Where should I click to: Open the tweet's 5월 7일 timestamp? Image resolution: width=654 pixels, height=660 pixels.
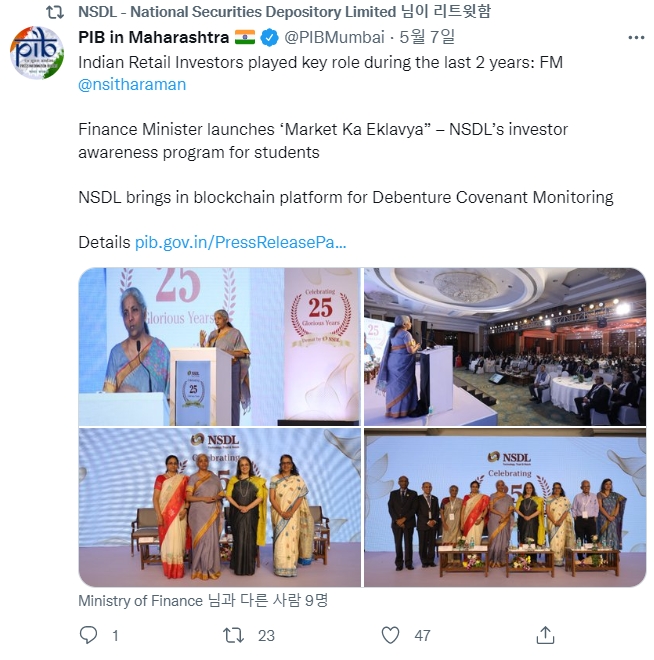pos(427,38)
